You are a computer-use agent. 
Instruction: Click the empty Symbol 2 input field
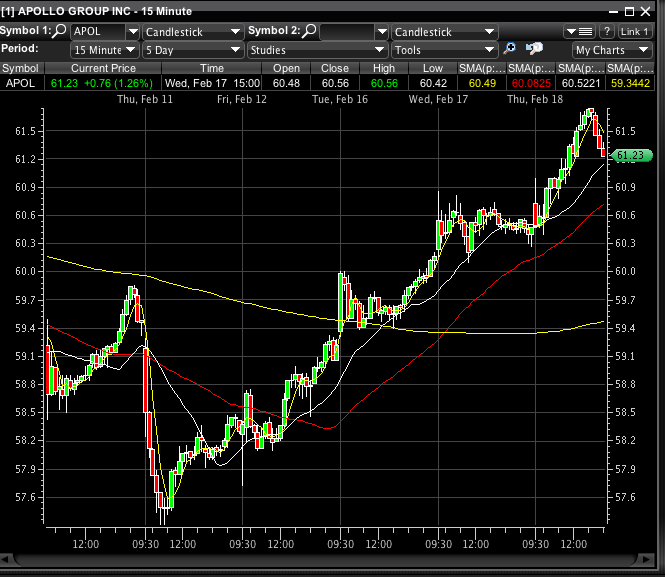click(348, 32)
